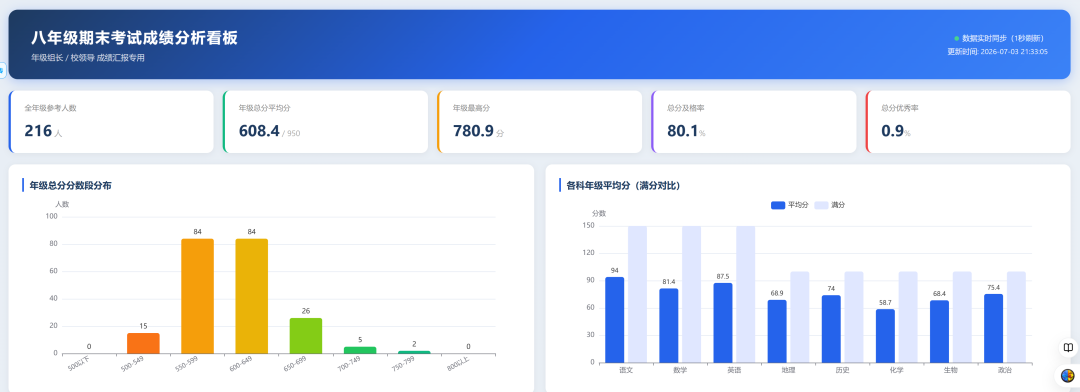
Task: Click the green 650-699 bar
Action: click(x=306, y=336)
